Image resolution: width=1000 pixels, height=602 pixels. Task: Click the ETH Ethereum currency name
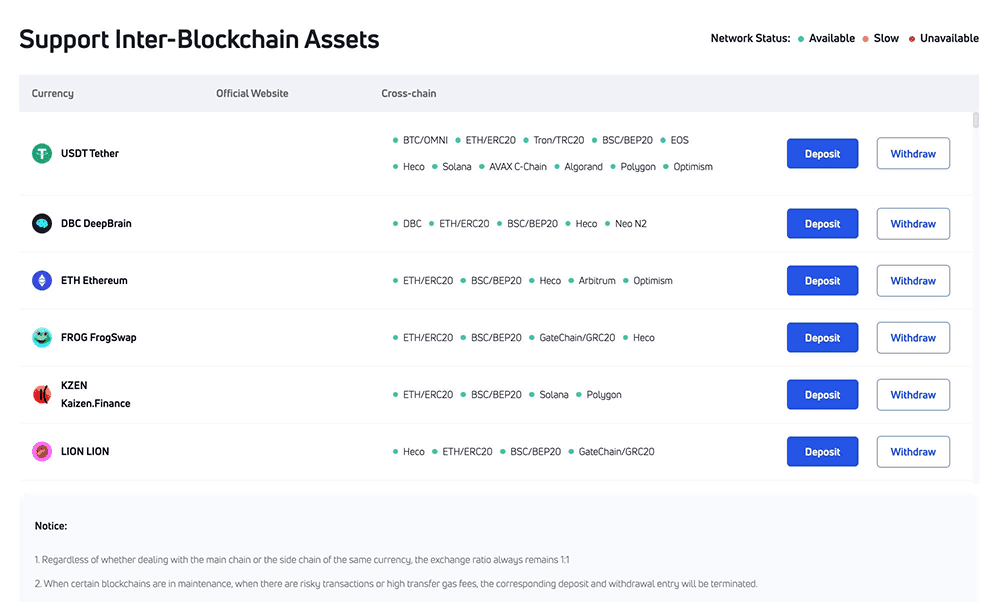coord(94,281)
